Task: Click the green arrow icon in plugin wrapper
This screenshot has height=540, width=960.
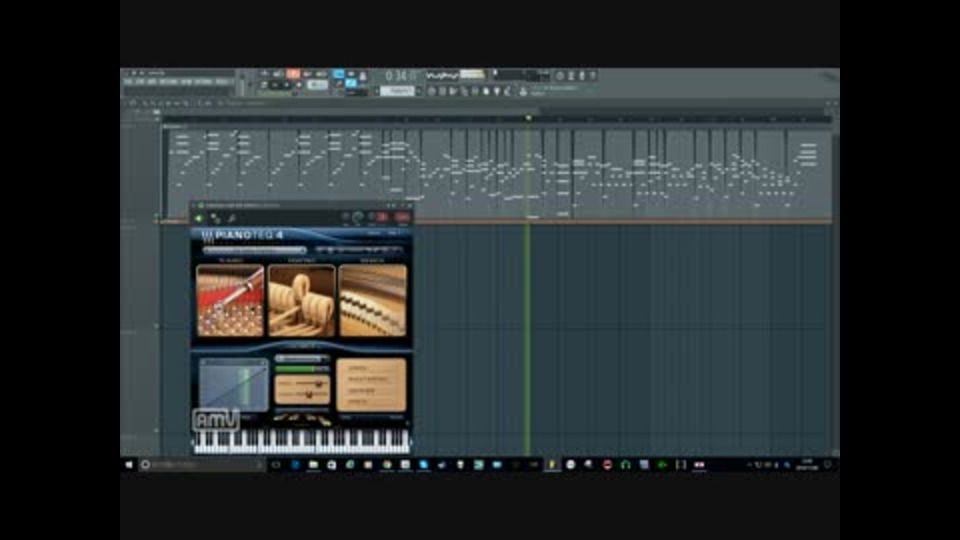Action: (x=198, y=218)
